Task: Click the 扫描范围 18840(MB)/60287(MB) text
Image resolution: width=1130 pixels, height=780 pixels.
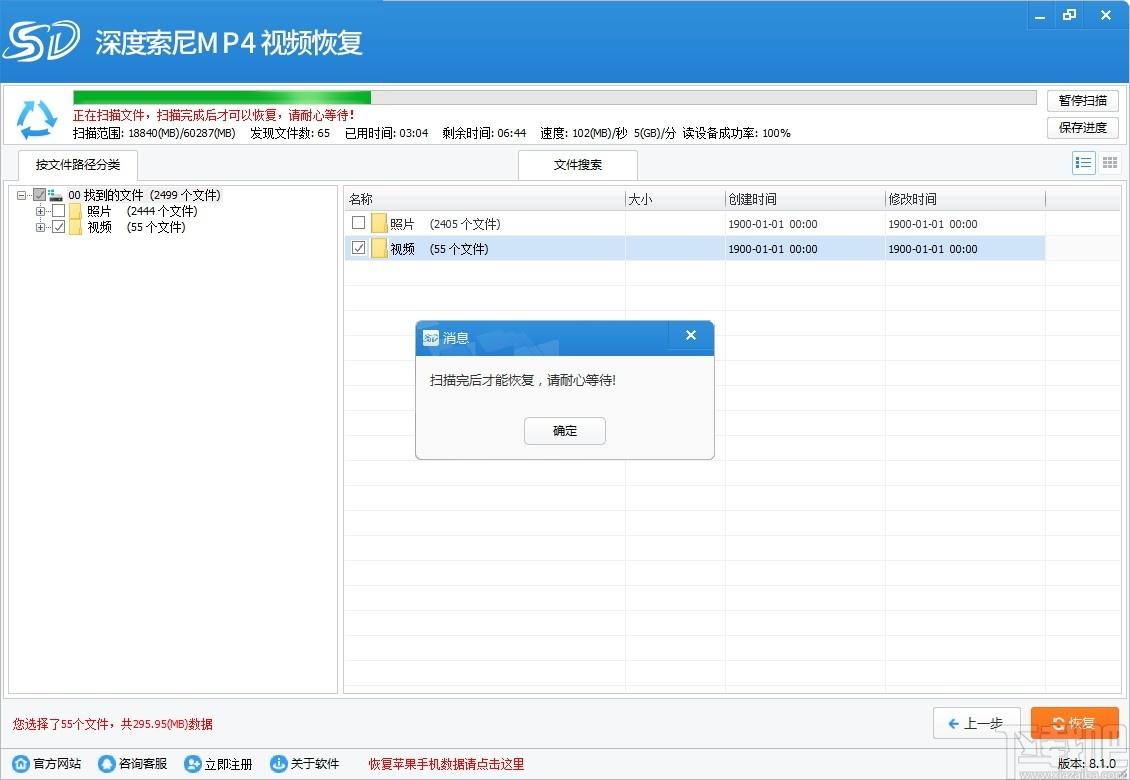Action: (x=154, y=133)
